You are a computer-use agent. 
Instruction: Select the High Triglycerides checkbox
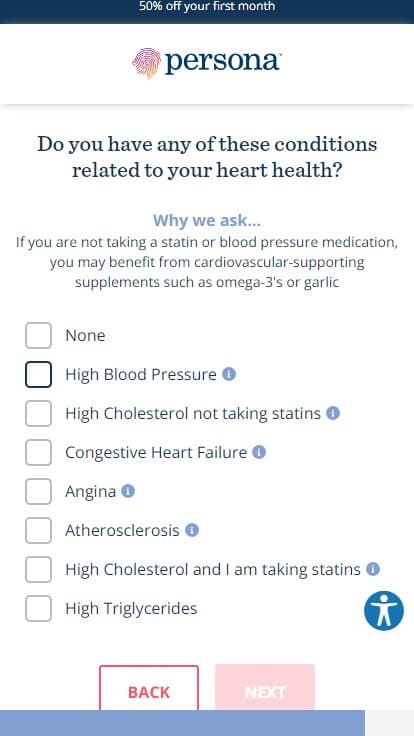tap(38, 608)
